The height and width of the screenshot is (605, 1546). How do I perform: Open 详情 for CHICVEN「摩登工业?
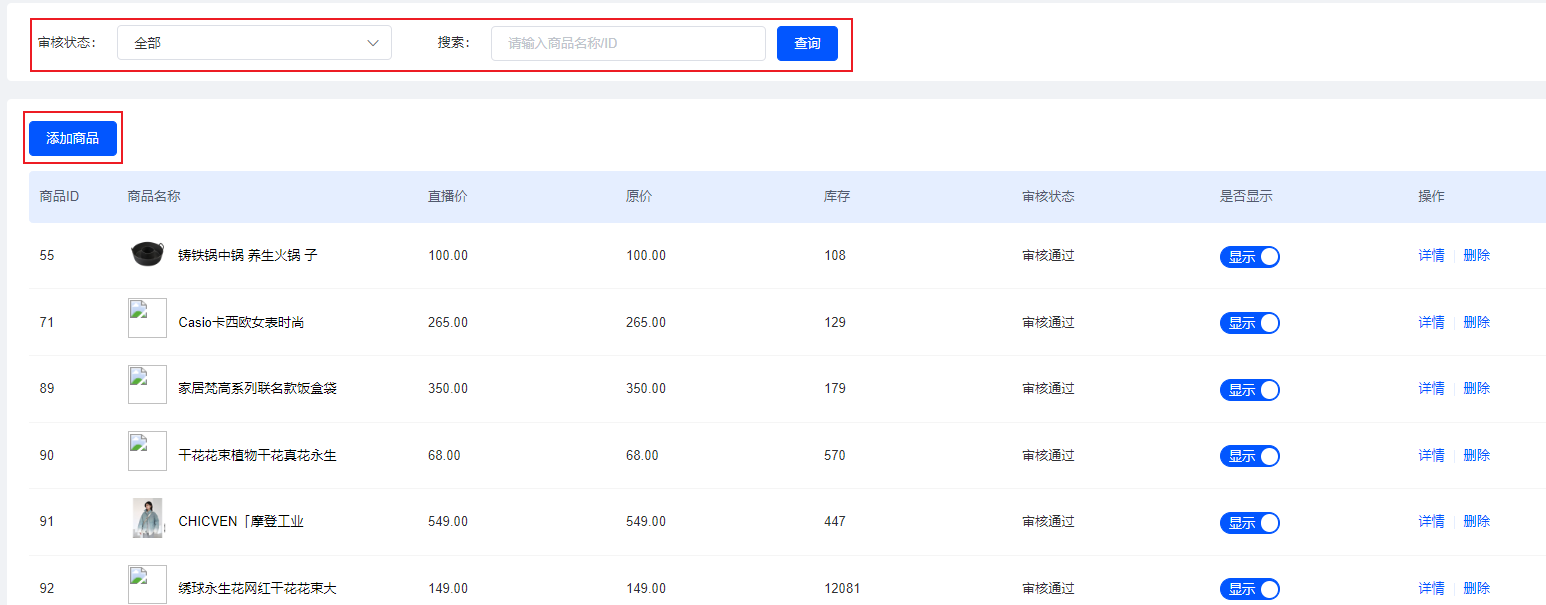(x=1431, y=521)
